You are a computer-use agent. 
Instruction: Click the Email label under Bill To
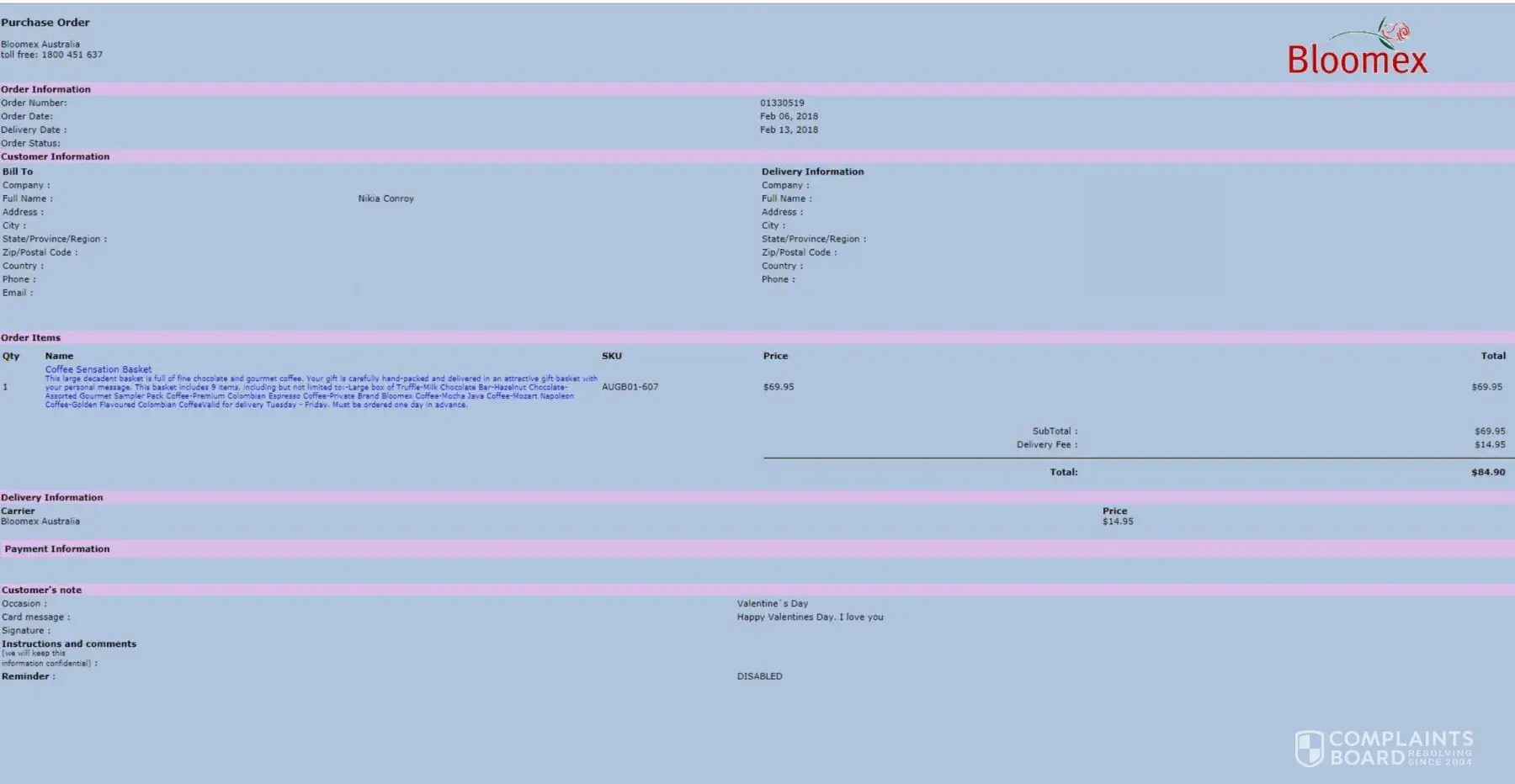pos(18,293)
